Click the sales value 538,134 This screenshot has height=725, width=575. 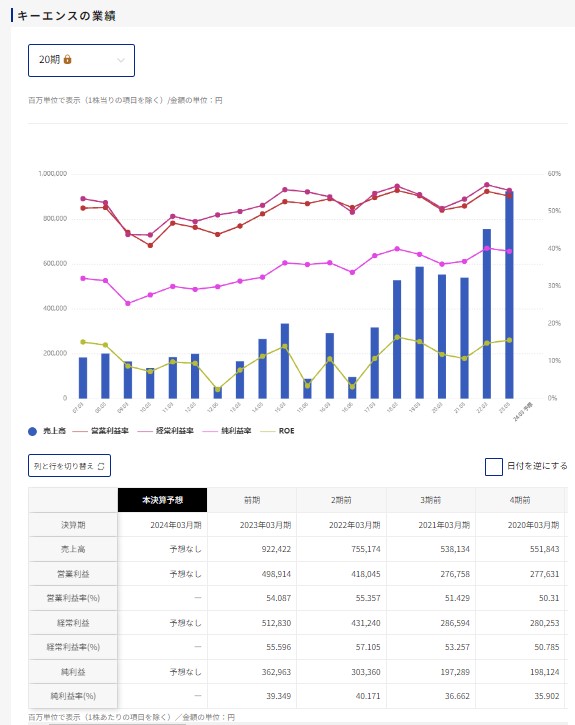(455, 549)
